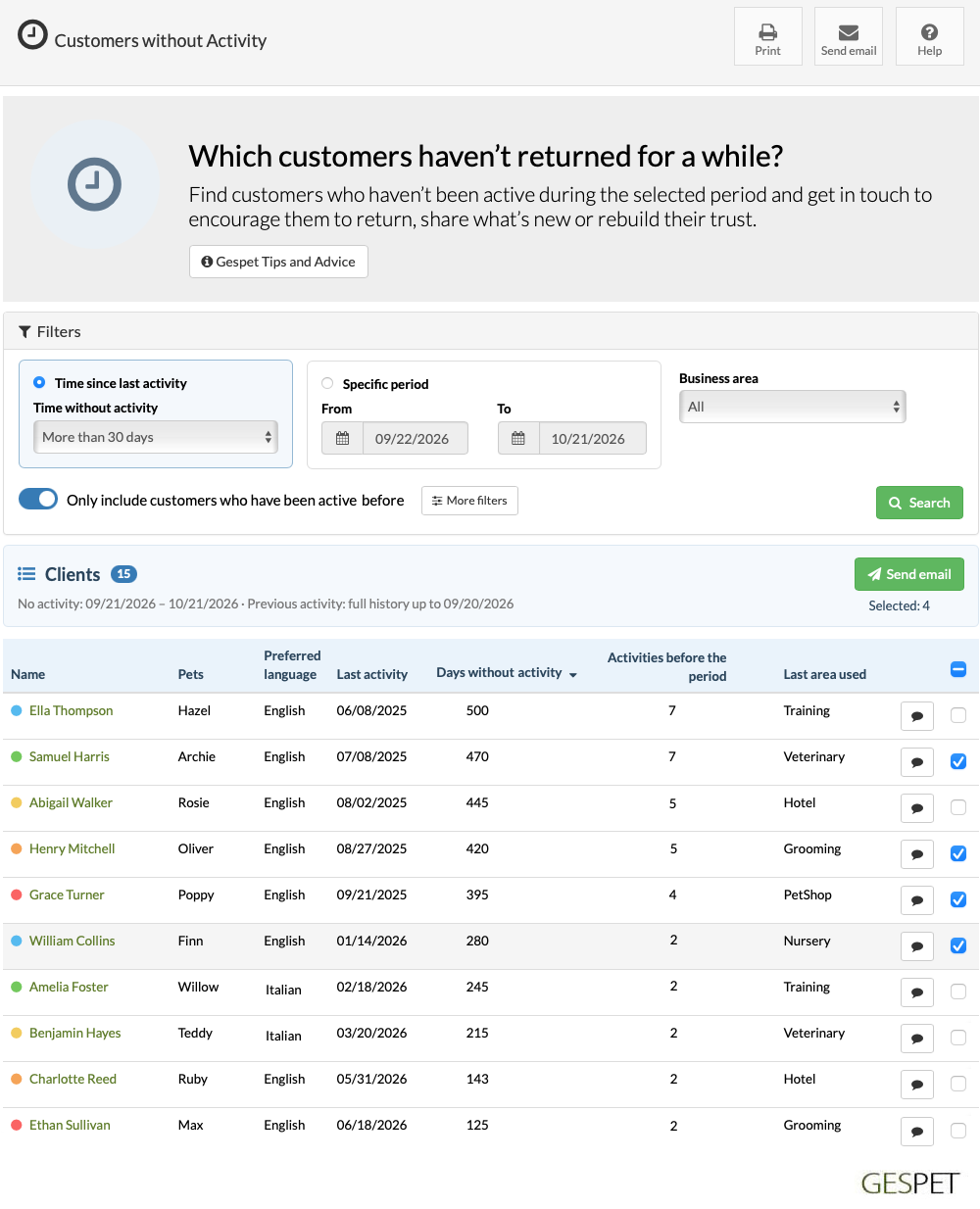Image resolution: width=980 pixels, height=1209 pixels.
Task: Check the box for Abigail Walker
Action: pos(958,807)
